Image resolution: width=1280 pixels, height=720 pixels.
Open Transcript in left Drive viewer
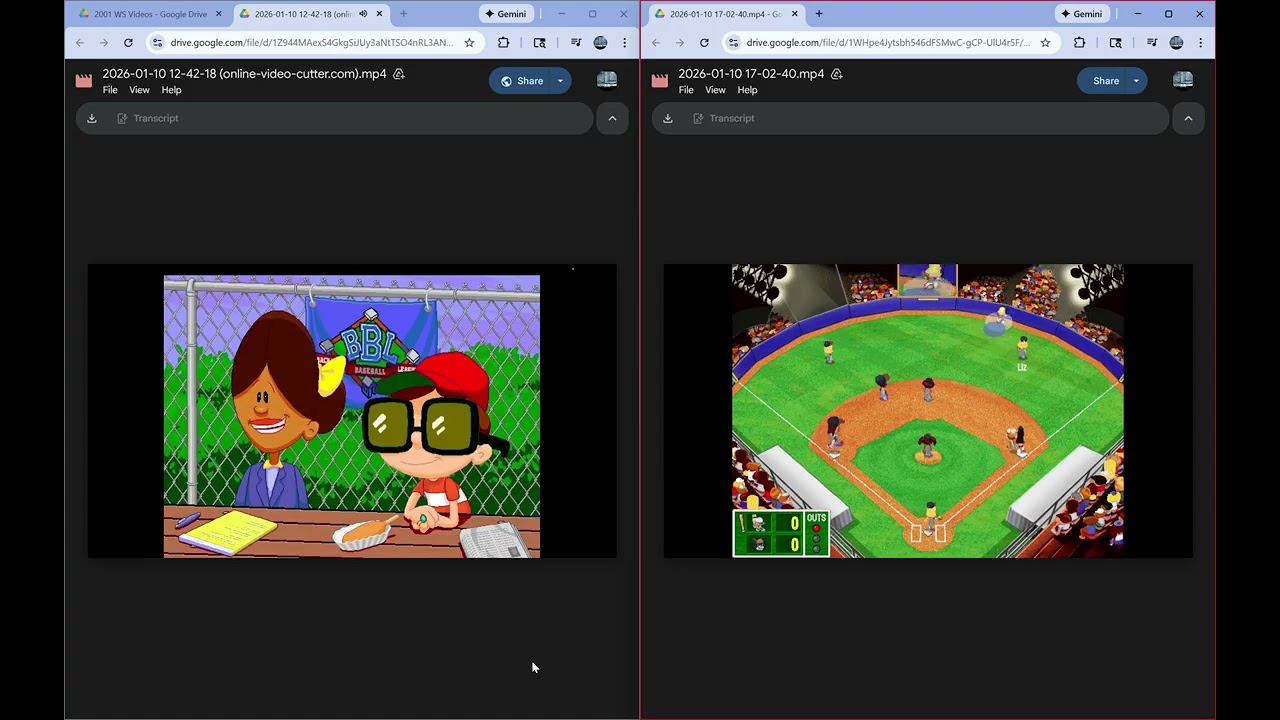[147, 118]
